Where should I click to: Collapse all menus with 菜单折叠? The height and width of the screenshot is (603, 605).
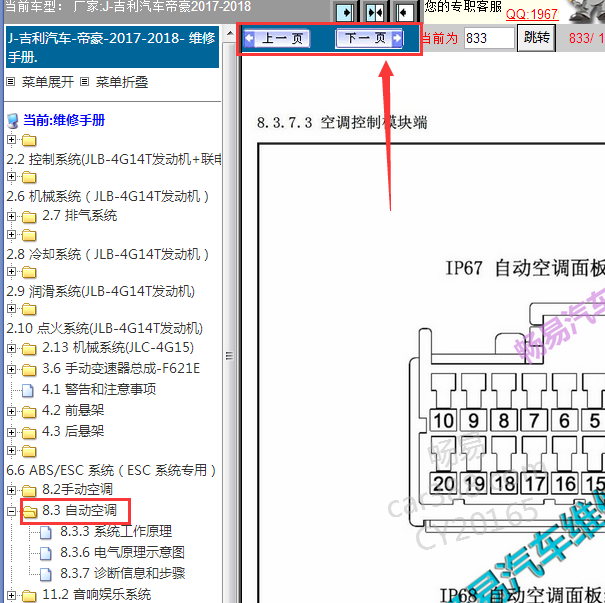point(122,82)
